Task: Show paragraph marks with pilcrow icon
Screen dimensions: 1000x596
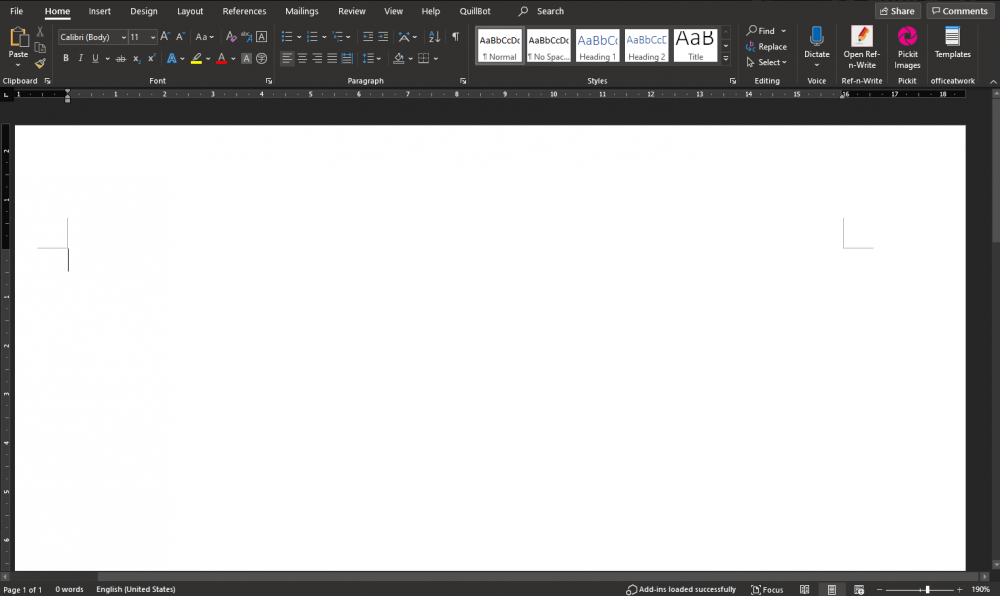Action: 456,37
